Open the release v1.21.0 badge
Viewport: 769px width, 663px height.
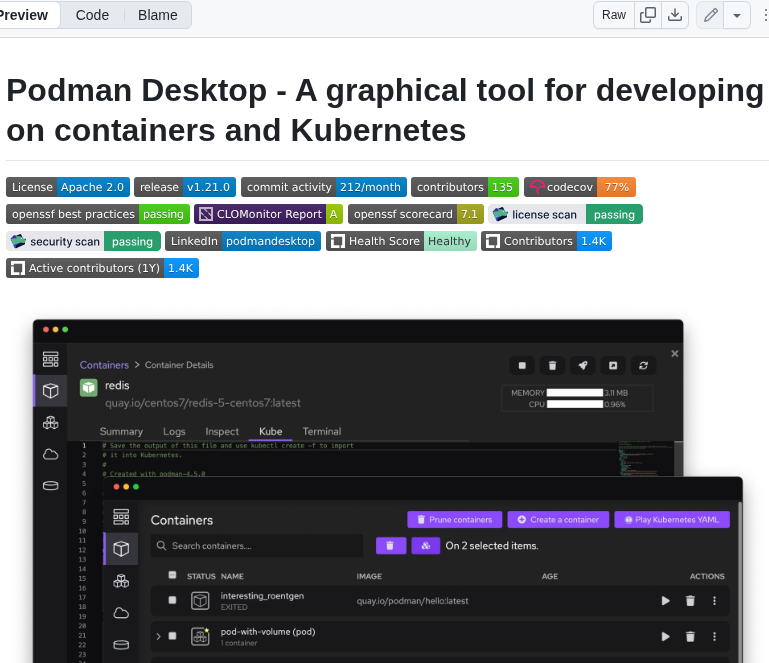185,187
